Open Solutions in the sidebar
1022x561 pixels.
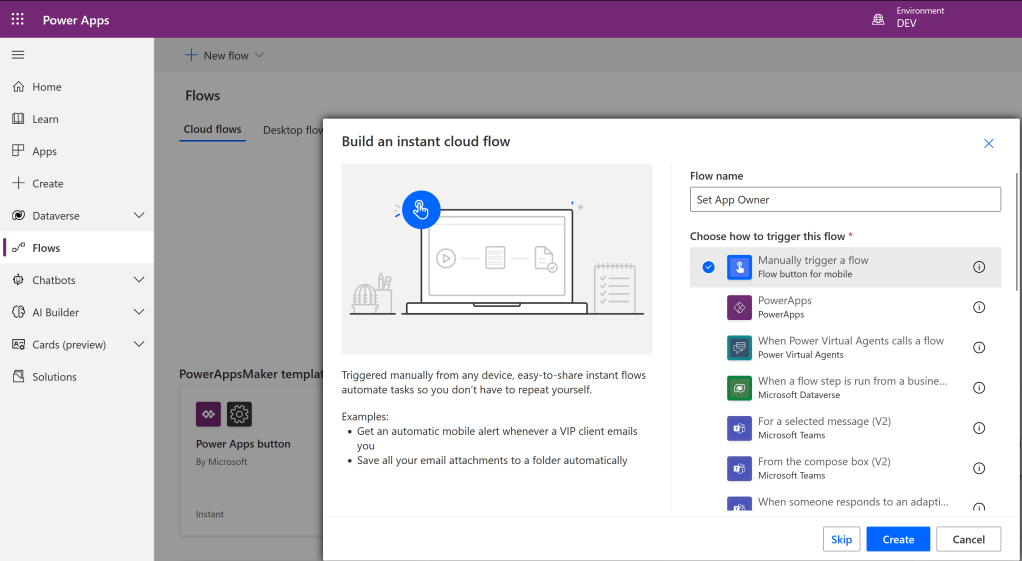pos(54,377)
